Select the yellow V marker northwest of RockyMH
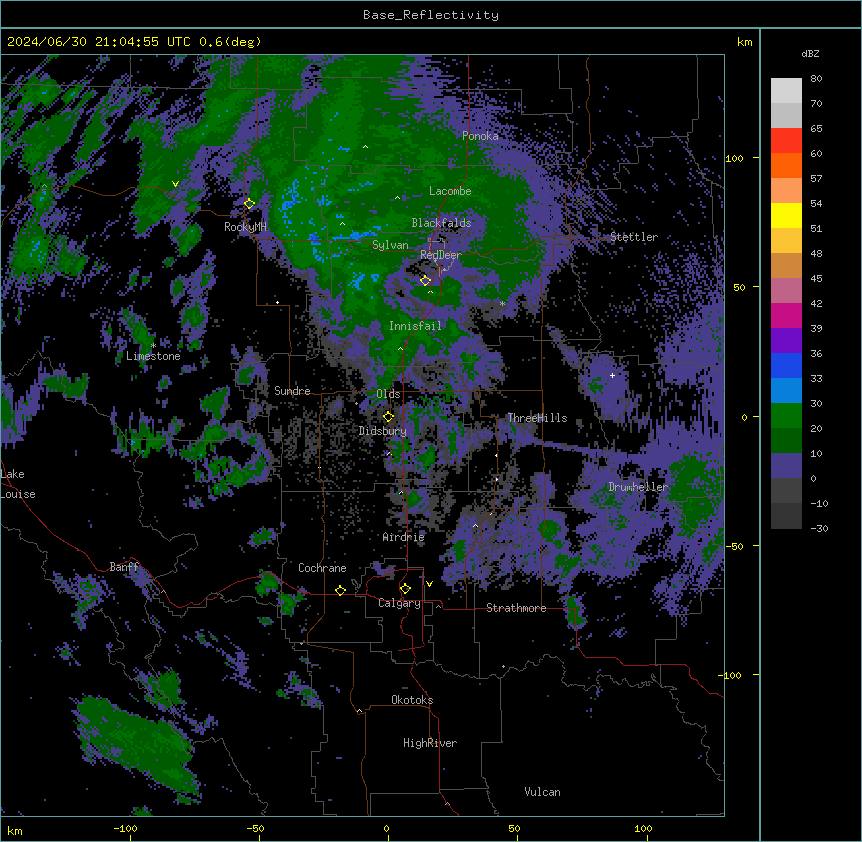The image size is (862, 842). 175,184
